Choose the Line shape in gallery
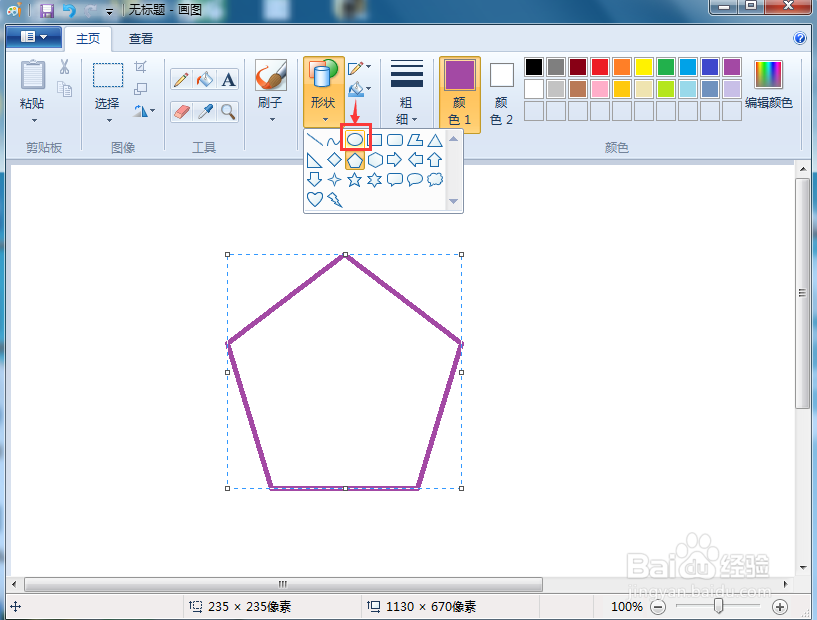817x620 pixels. pyautogui.click(x=315, y=140)
